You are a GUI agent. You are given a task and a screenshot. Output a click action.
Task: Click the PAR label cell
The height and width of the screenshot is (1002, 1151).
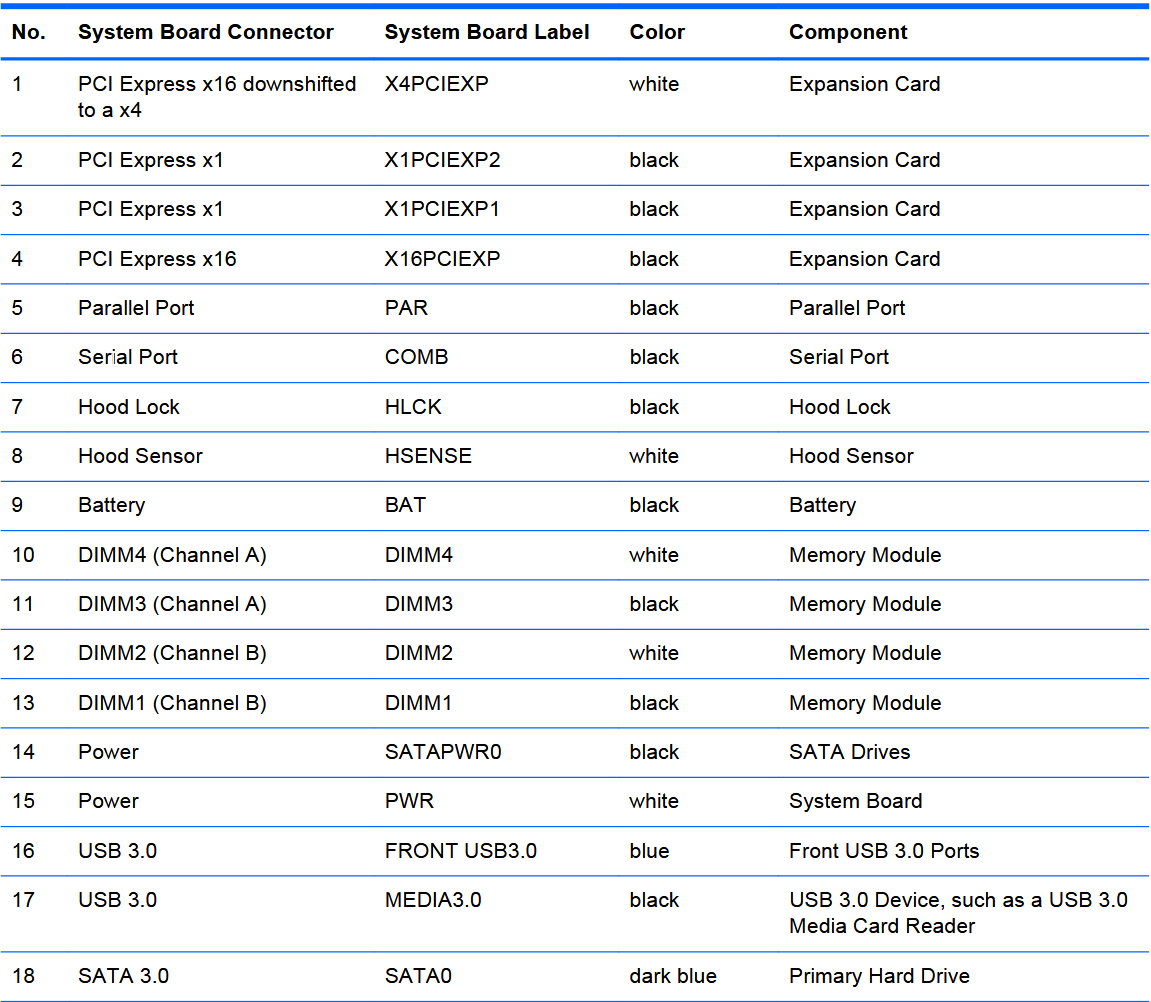click(406, 308)
